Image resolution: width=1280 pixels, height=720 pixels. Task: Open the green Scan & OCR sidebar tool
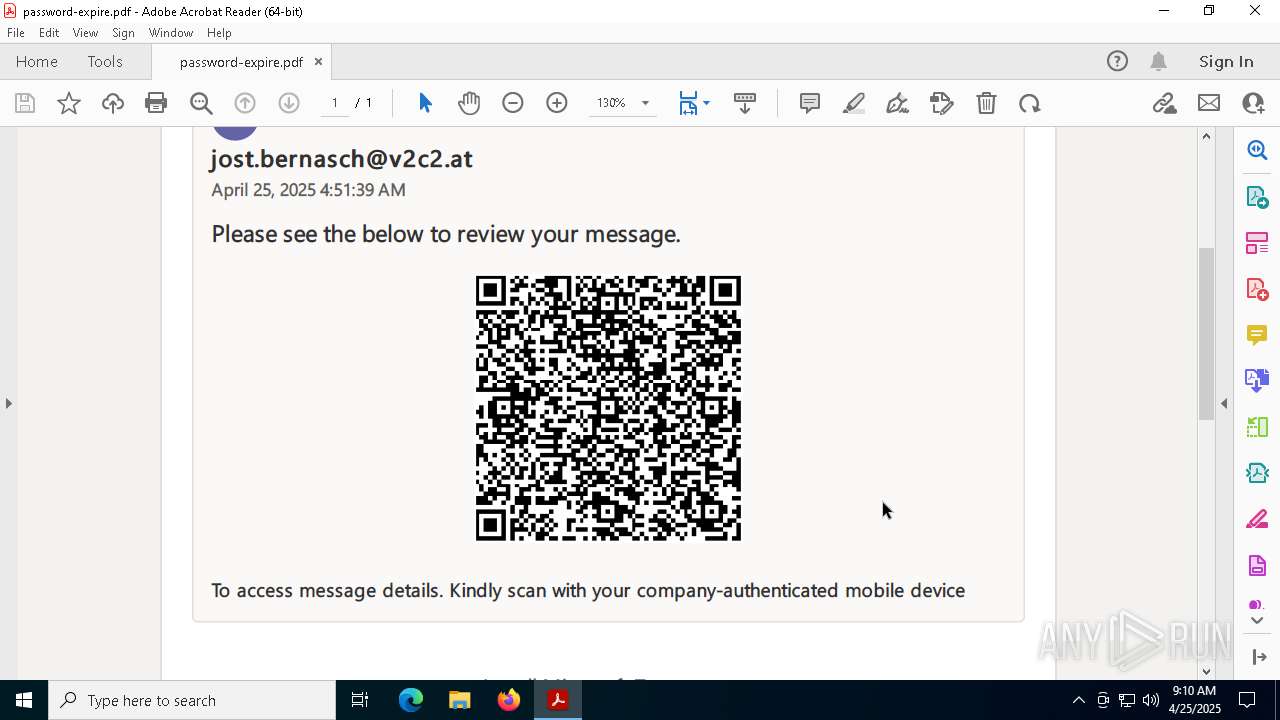1257,427
